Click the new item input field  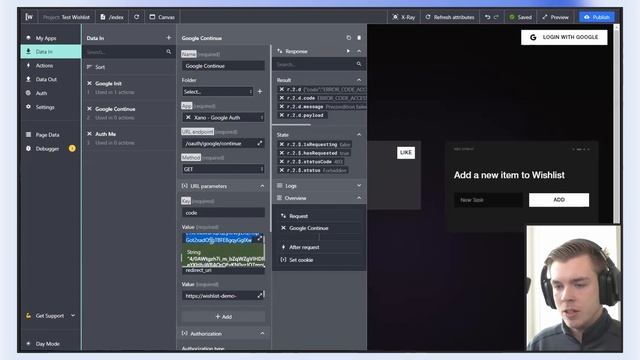click(x=489, y=200)
